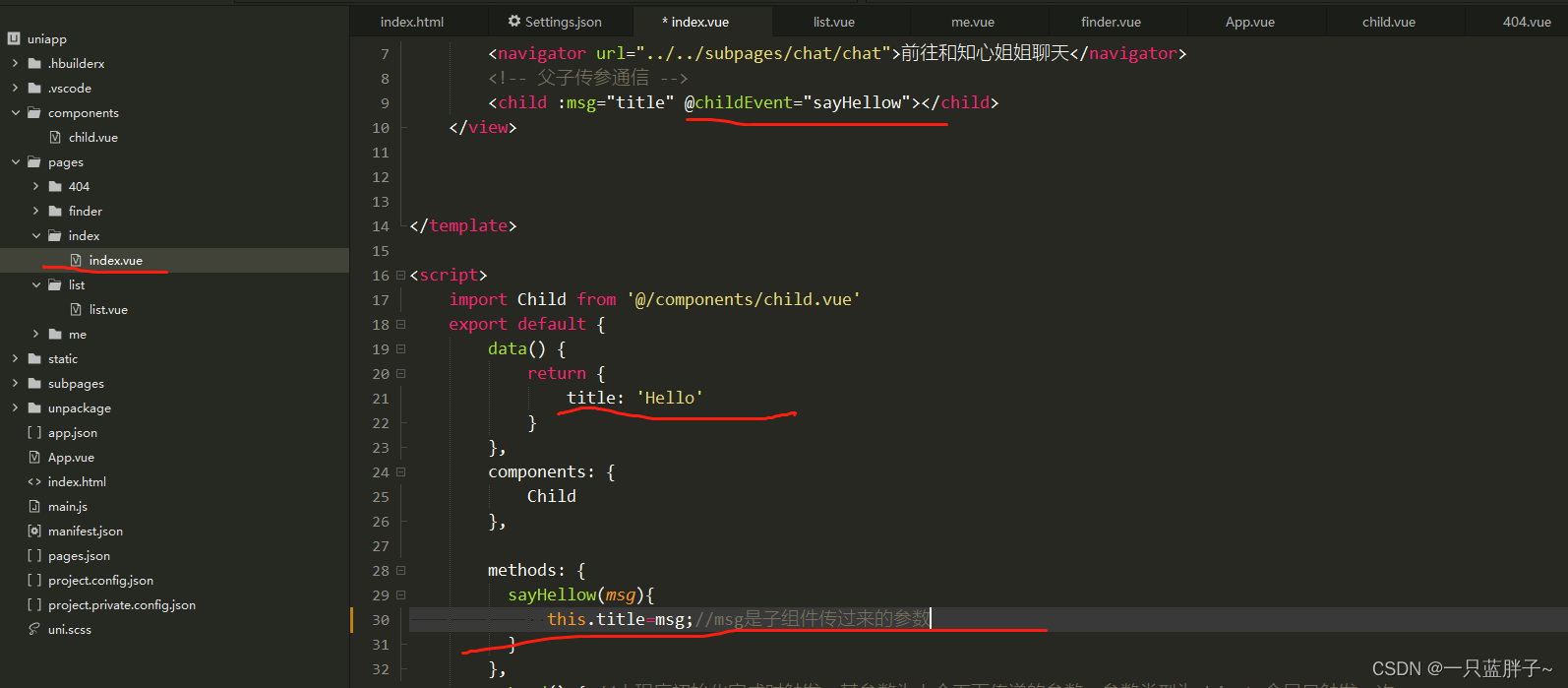This screenshot has width=1568, height=688.
Task: Click the main.js file icon
Action: pos(34,506)
